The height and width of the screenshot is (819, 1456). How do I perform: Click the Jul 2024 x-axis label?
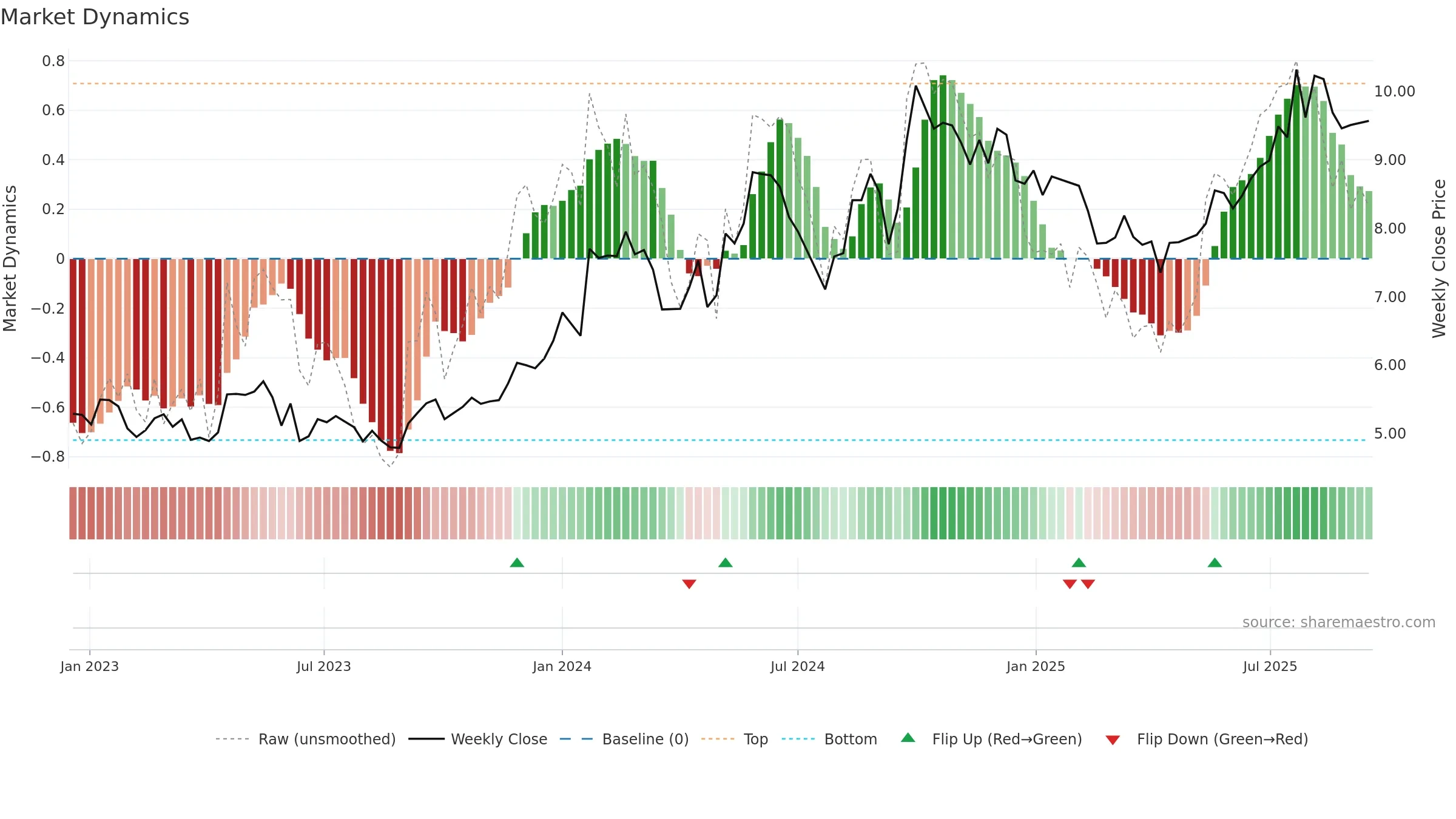(798, 666)
